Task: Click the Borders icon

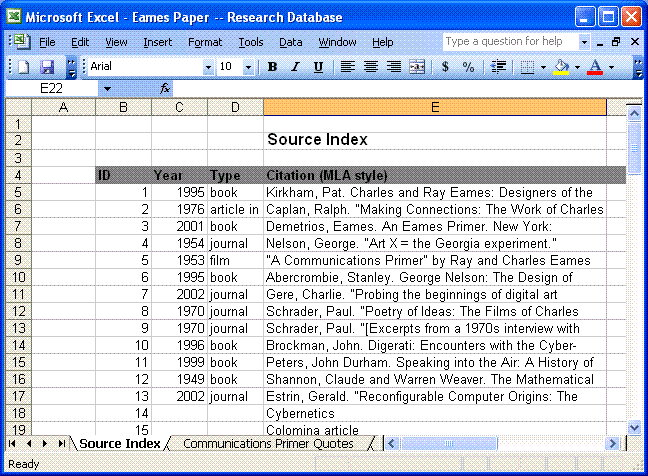Action: [x=527, y=67]
